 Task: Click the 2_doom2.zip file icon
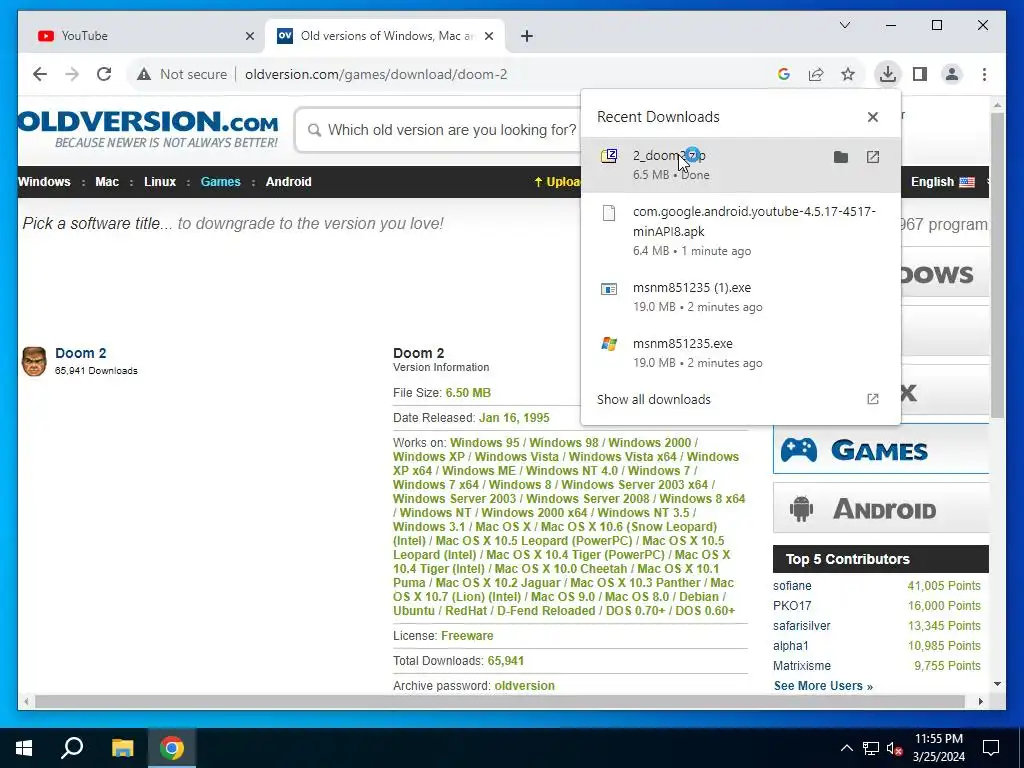click(609, 155)
